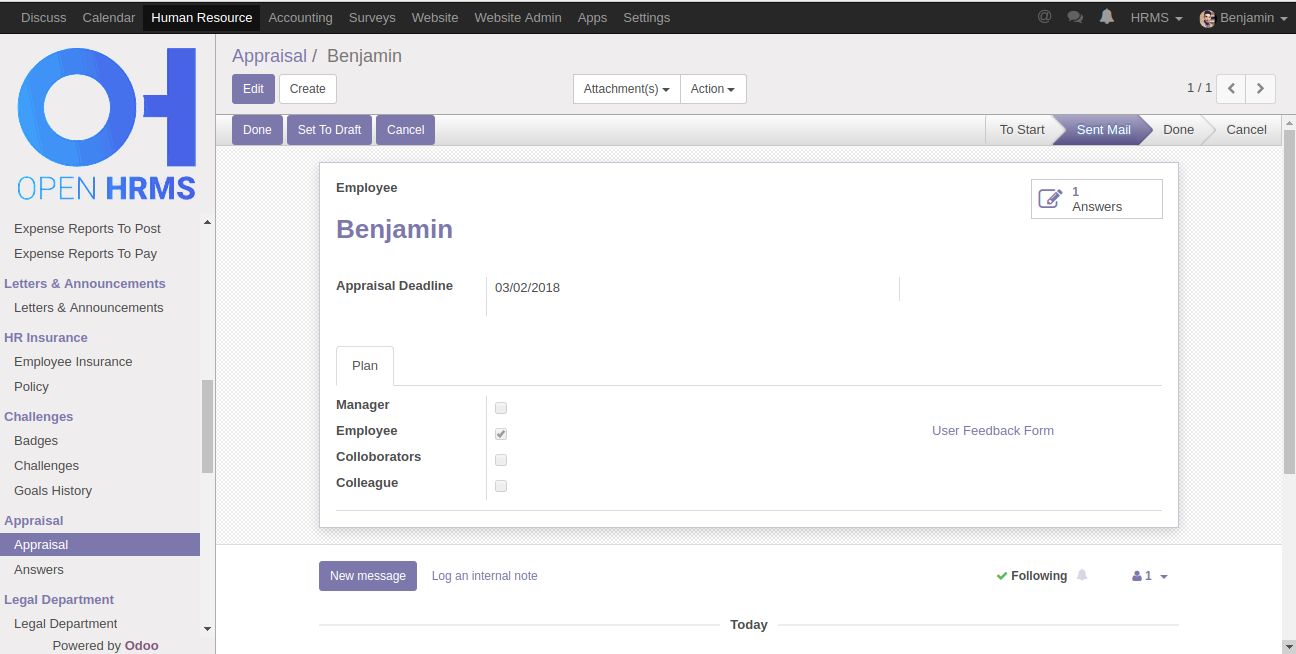The image size is (1296, 654).
Task: Go to next record with right arrow
Action: tap(1260, 89)
